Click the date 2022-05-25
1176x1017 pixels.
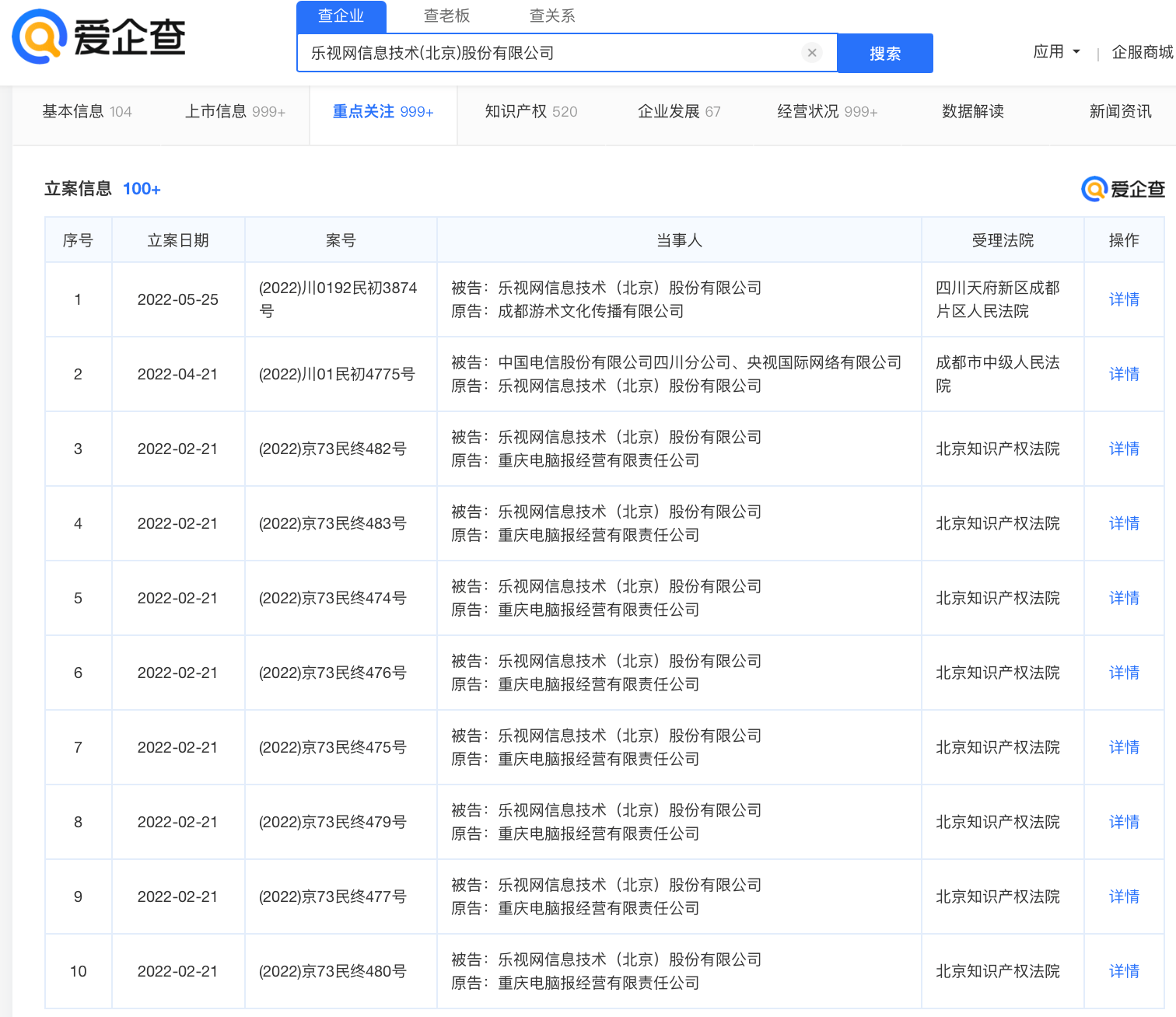click(x=178, y=300)
